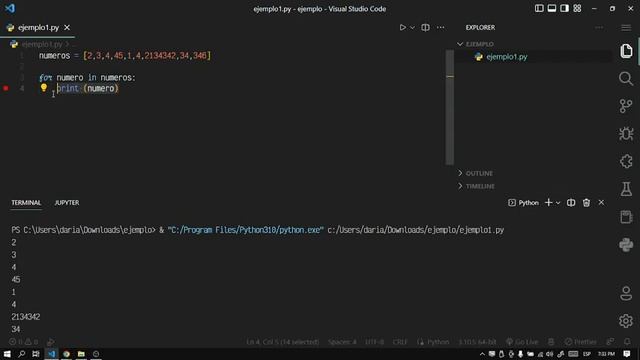Open the Explorer view in the activity bar
640x360 pixels.
point(626,51)
